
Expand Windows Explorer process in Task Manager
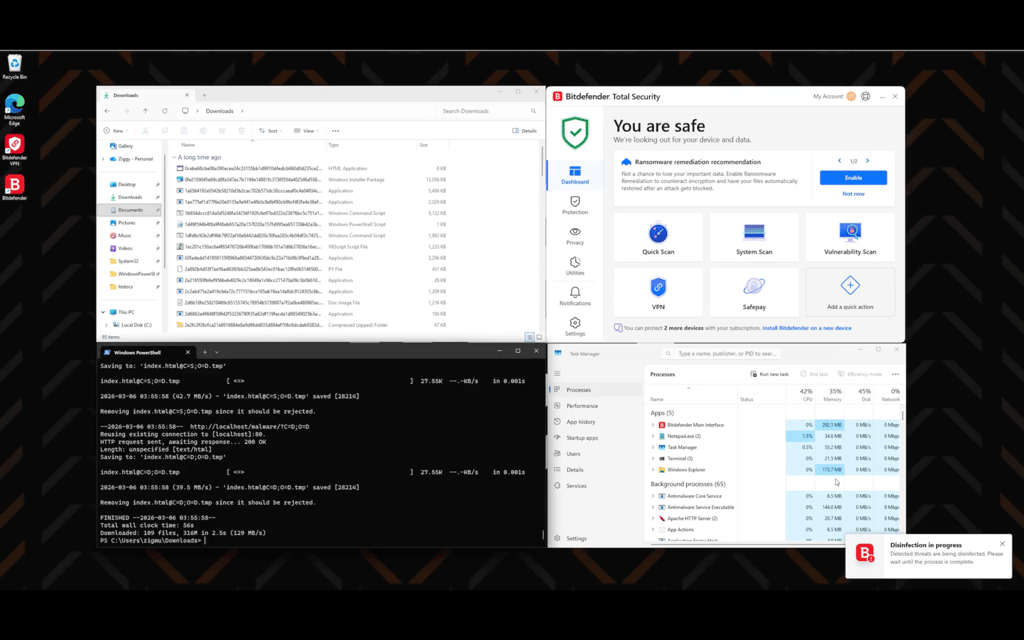[x=652, y=470]
